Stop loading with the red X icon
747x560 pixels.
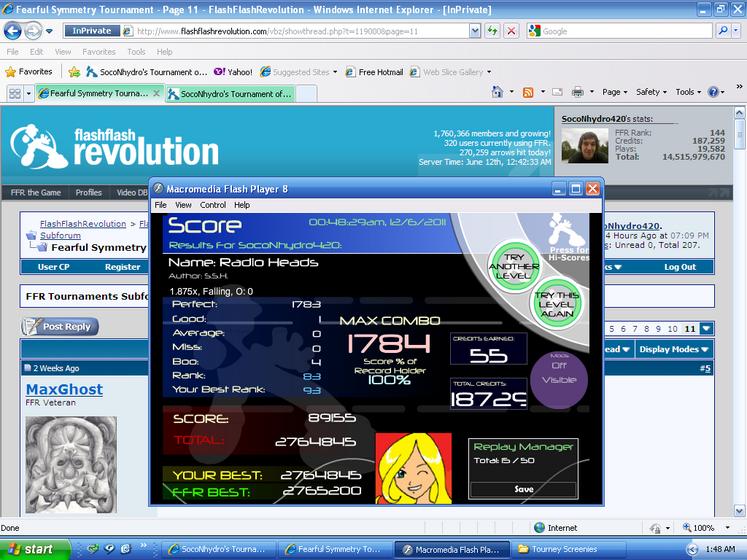511,31
